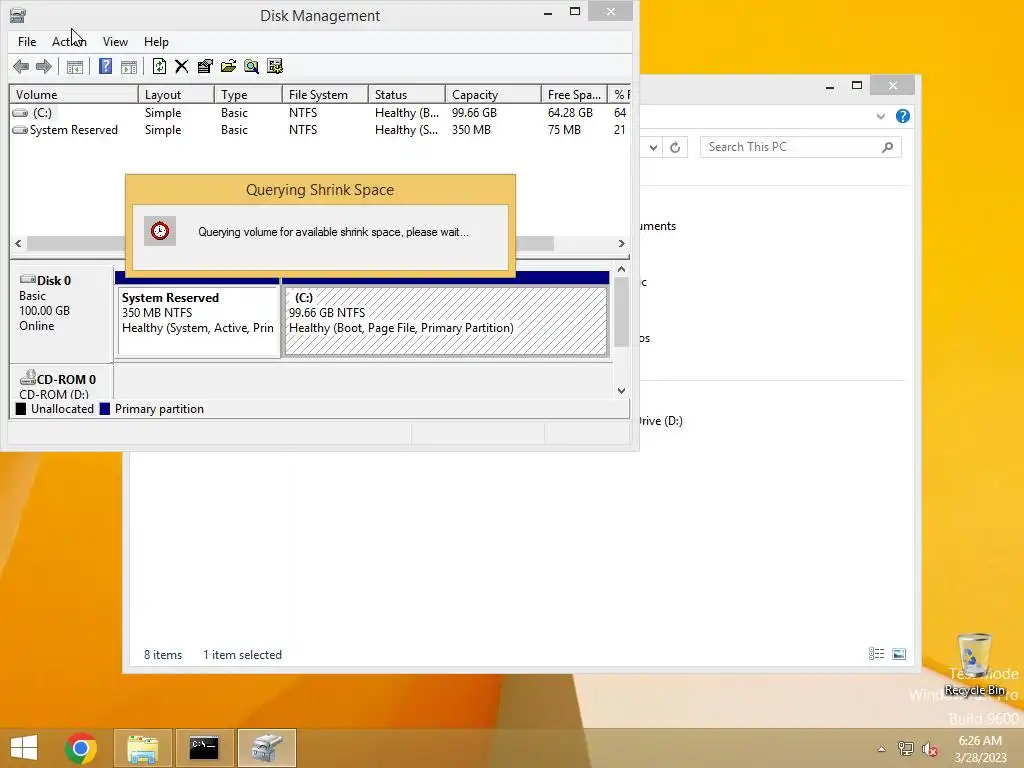This screenshot has width=1024, height=768.
Task: Click the Refresh button in Explorer address bar
Action: 675,148
